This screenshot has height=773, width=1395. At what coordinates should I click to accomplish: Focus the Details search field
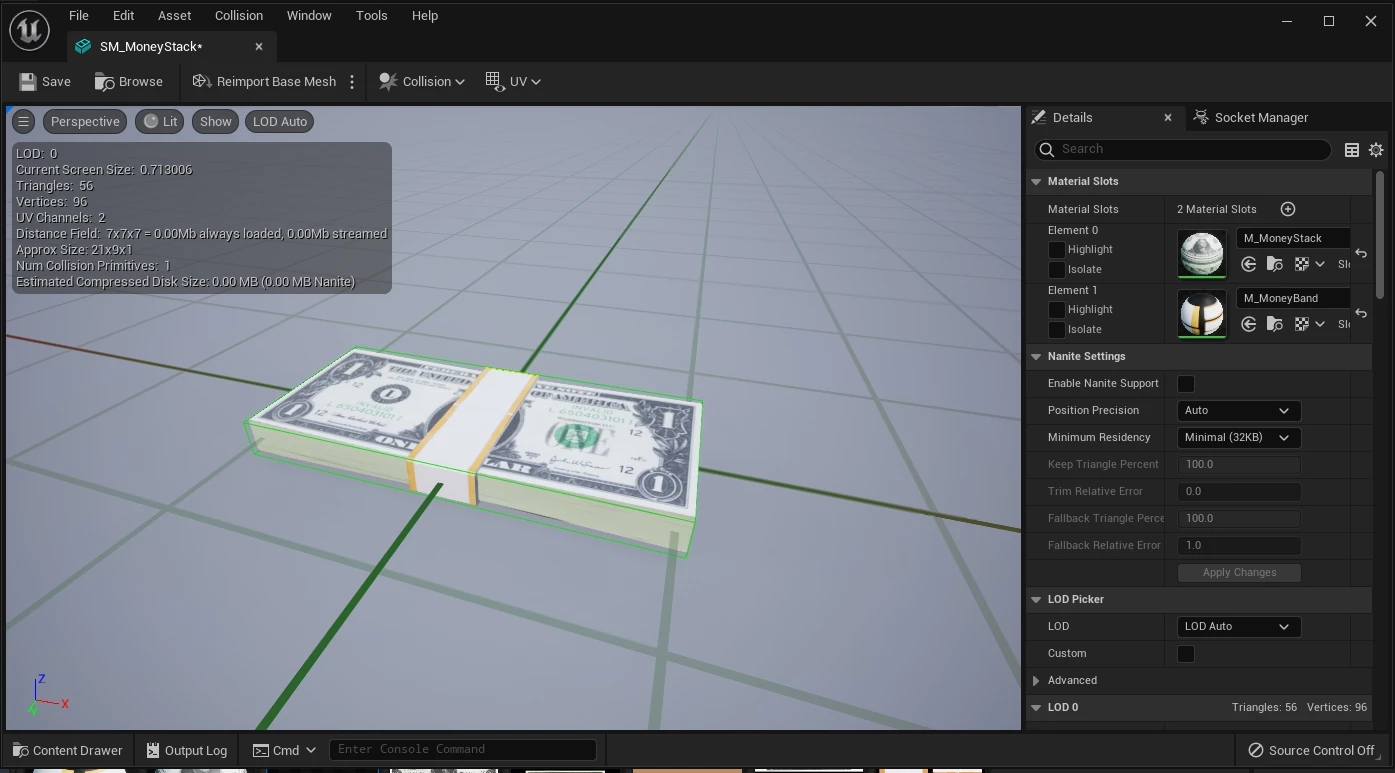click(1183, 150)
